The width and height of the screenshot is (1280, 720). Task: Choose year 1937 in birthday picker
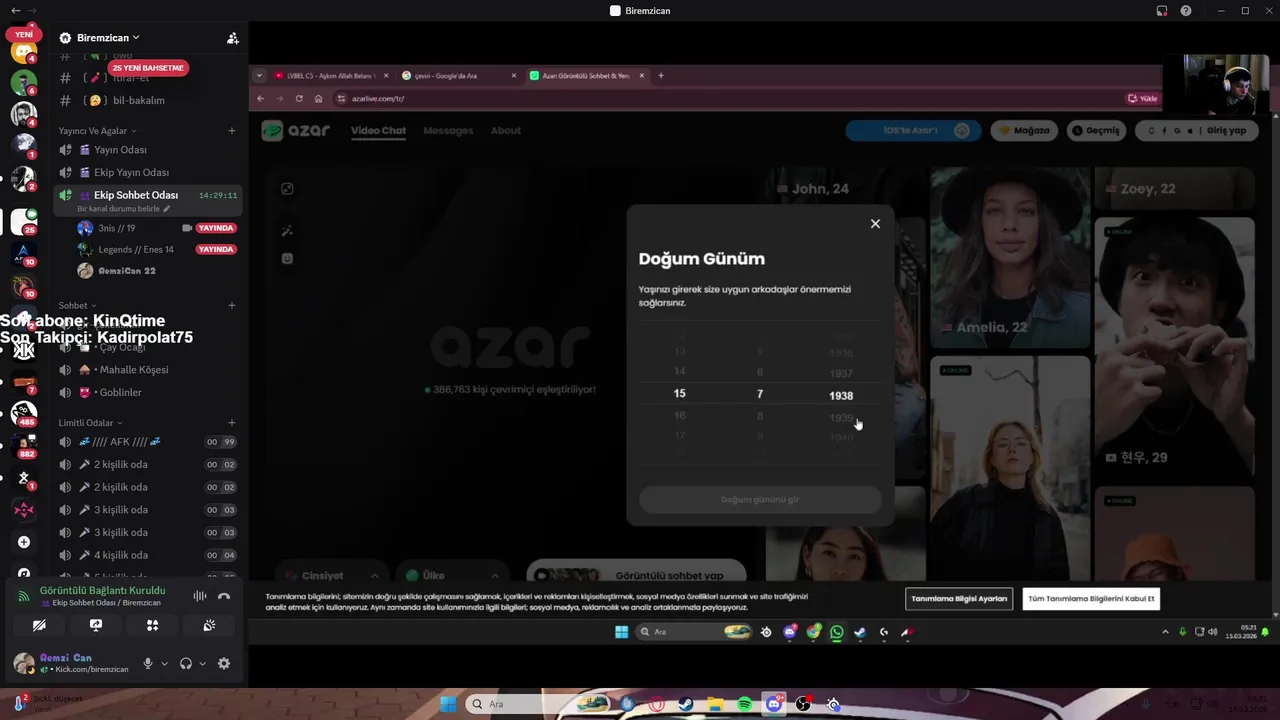click(841, 373)
